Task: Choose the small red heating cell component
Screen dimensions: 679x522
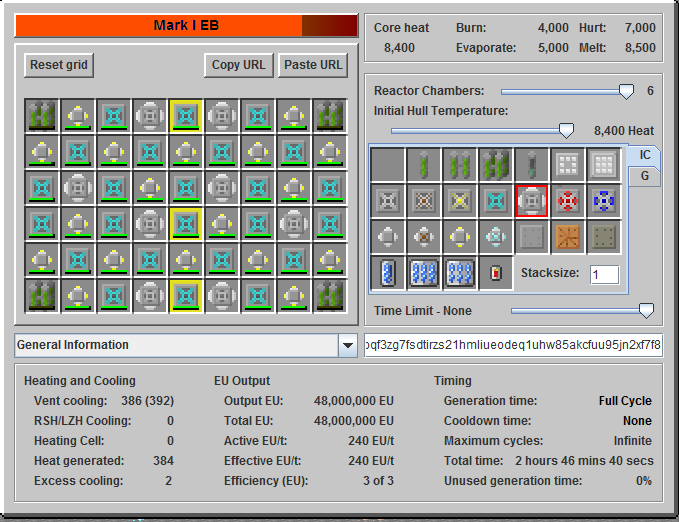Action: tap(495, 274)
